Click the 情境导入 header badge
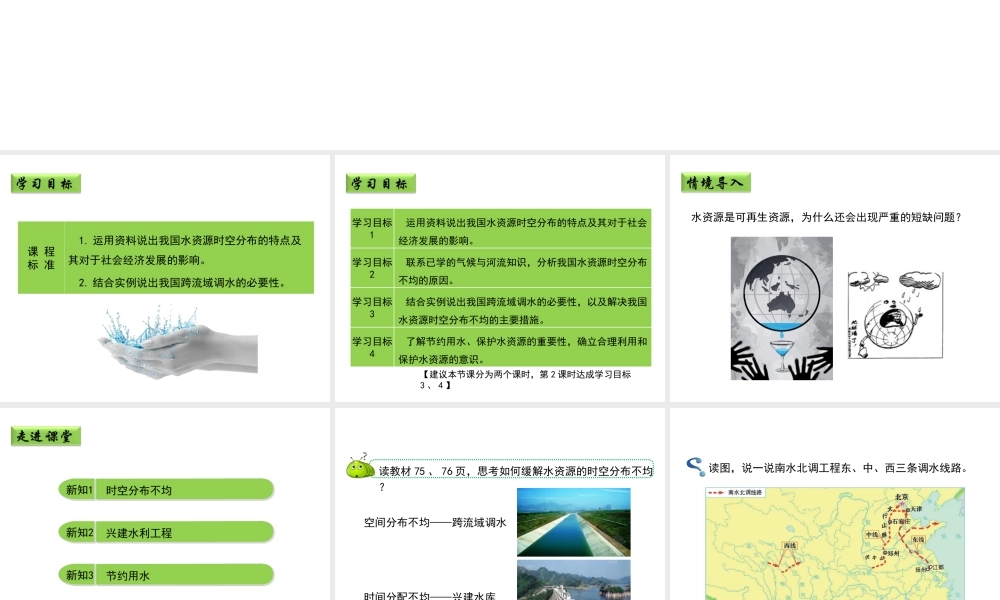This screenshot has width=1000, height=600. tap(716, 183)
